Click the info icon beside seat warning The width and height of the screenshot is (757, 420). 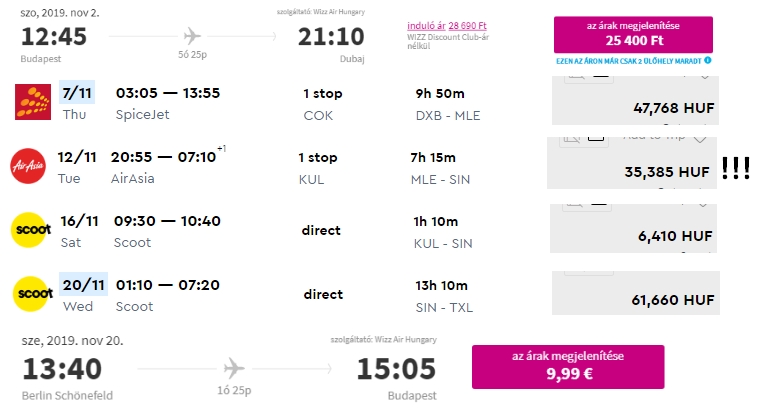[x=708, y=60]
